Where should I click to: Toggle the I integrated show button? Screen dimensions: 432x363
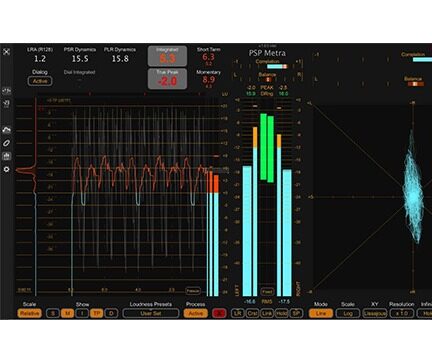tap(82, 313)
